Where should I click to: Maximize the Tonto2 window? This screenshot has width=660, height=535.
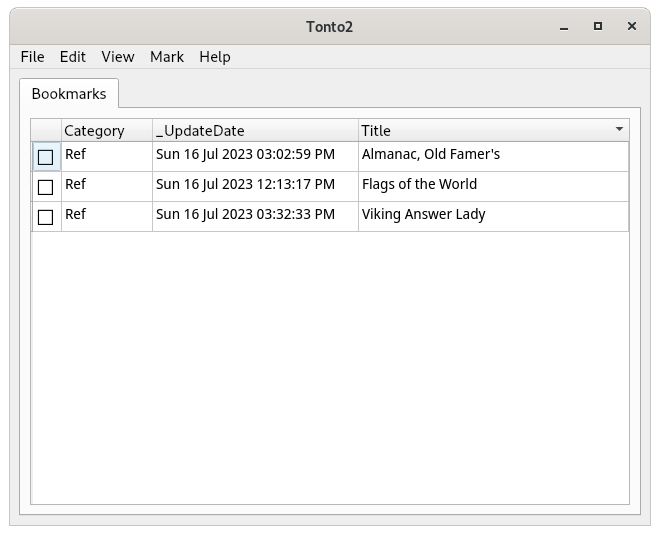coord(598,26)
